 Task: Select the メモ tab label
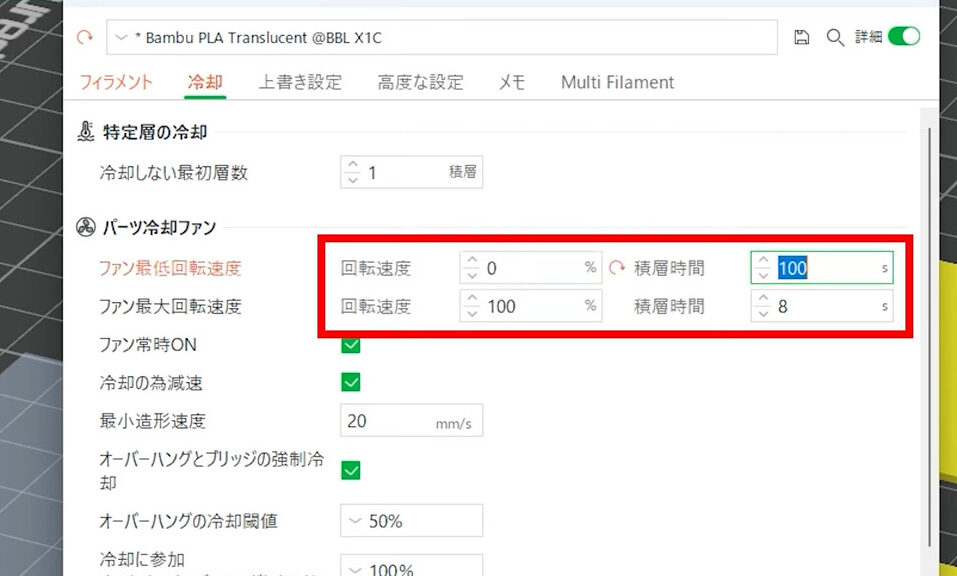pyautogui.click(x=511, y=83)
